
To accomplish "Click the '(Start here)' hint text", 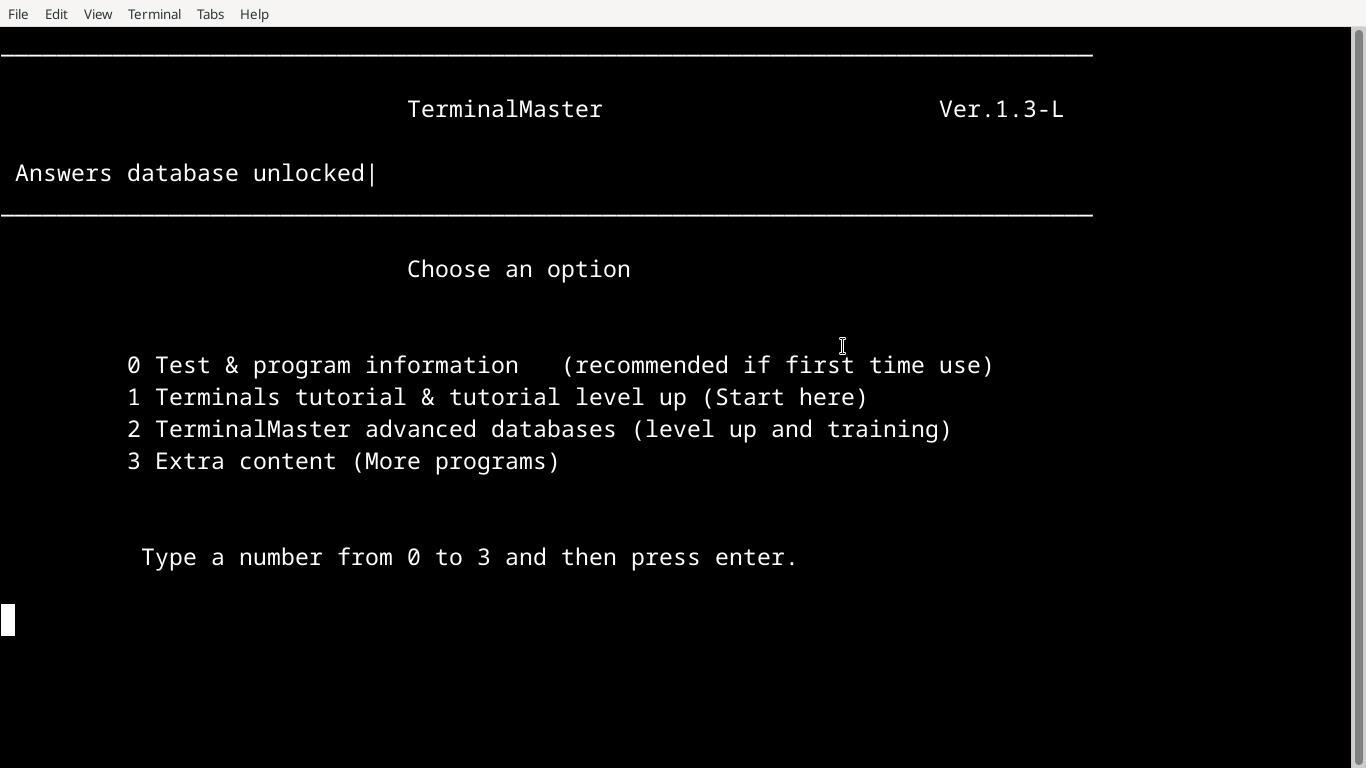I will point(785,397).
